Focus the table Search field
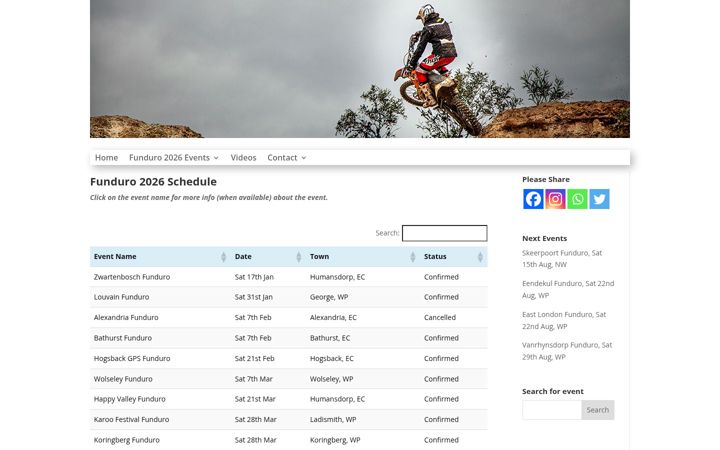Screen dimensions: 720x450 click(444, 233)
